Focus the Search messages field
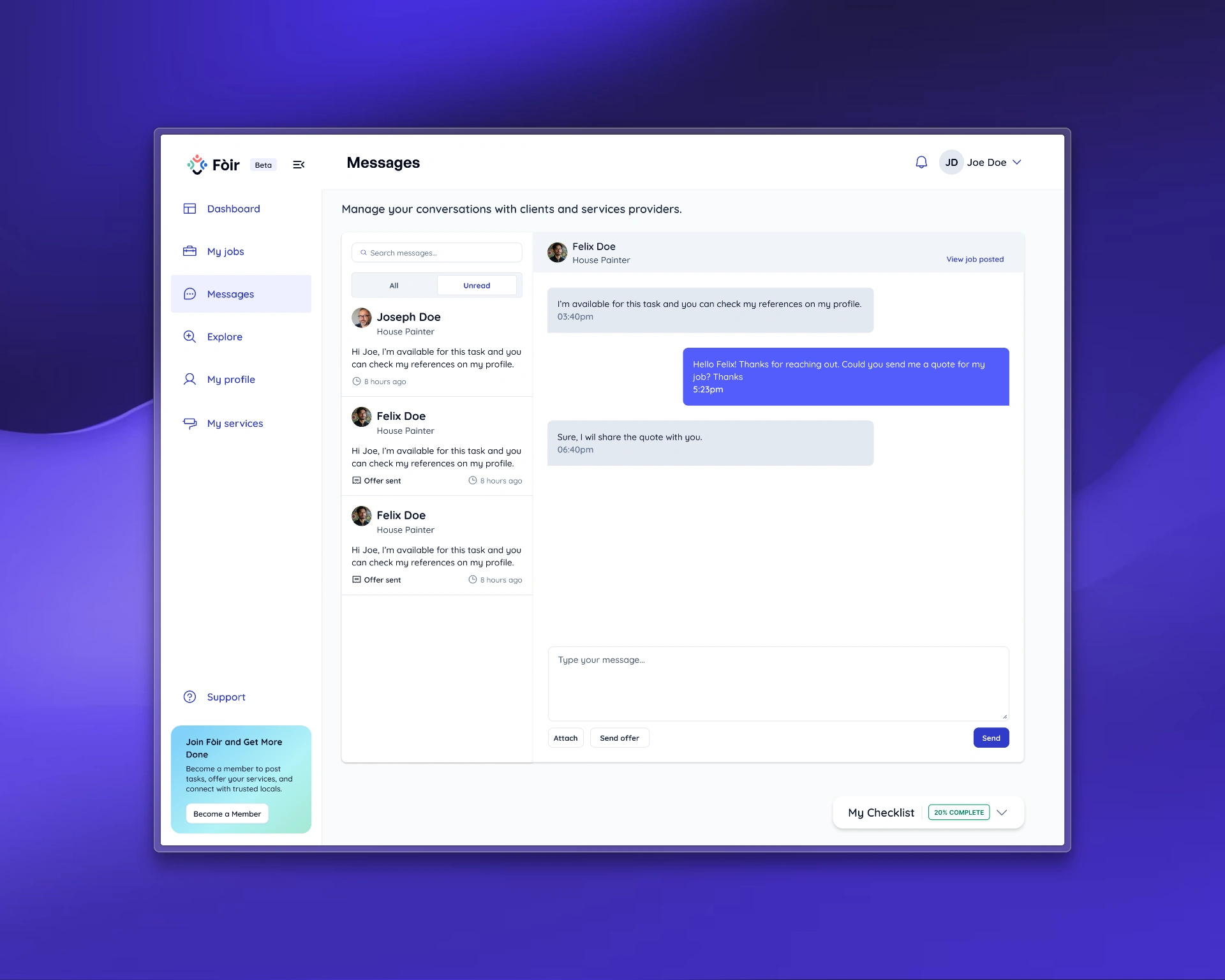Viewport: 1225px width, 980px height. (437, 253)
